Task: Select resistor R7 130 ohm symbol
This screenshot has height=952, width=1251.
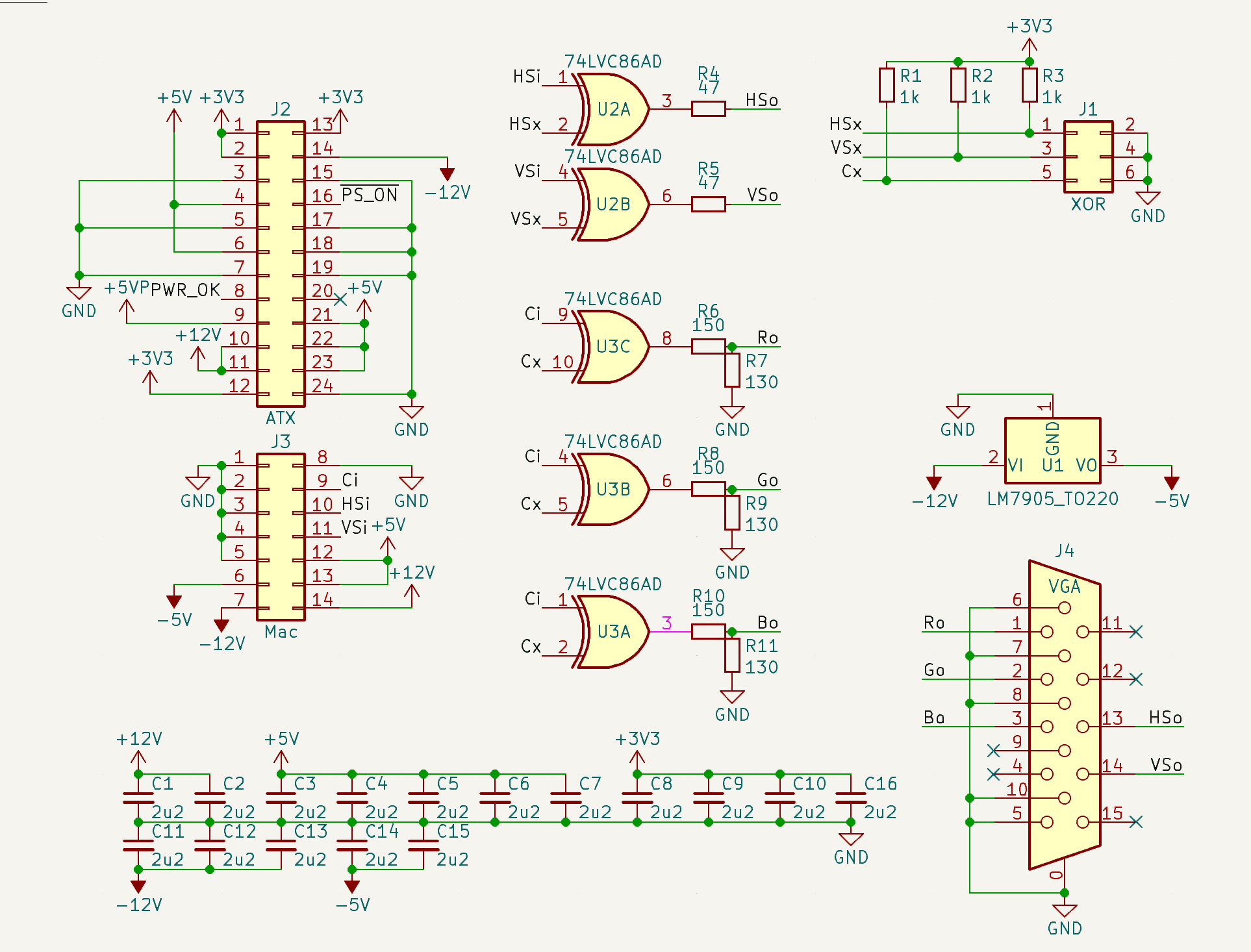Action: tap(732, 370)
